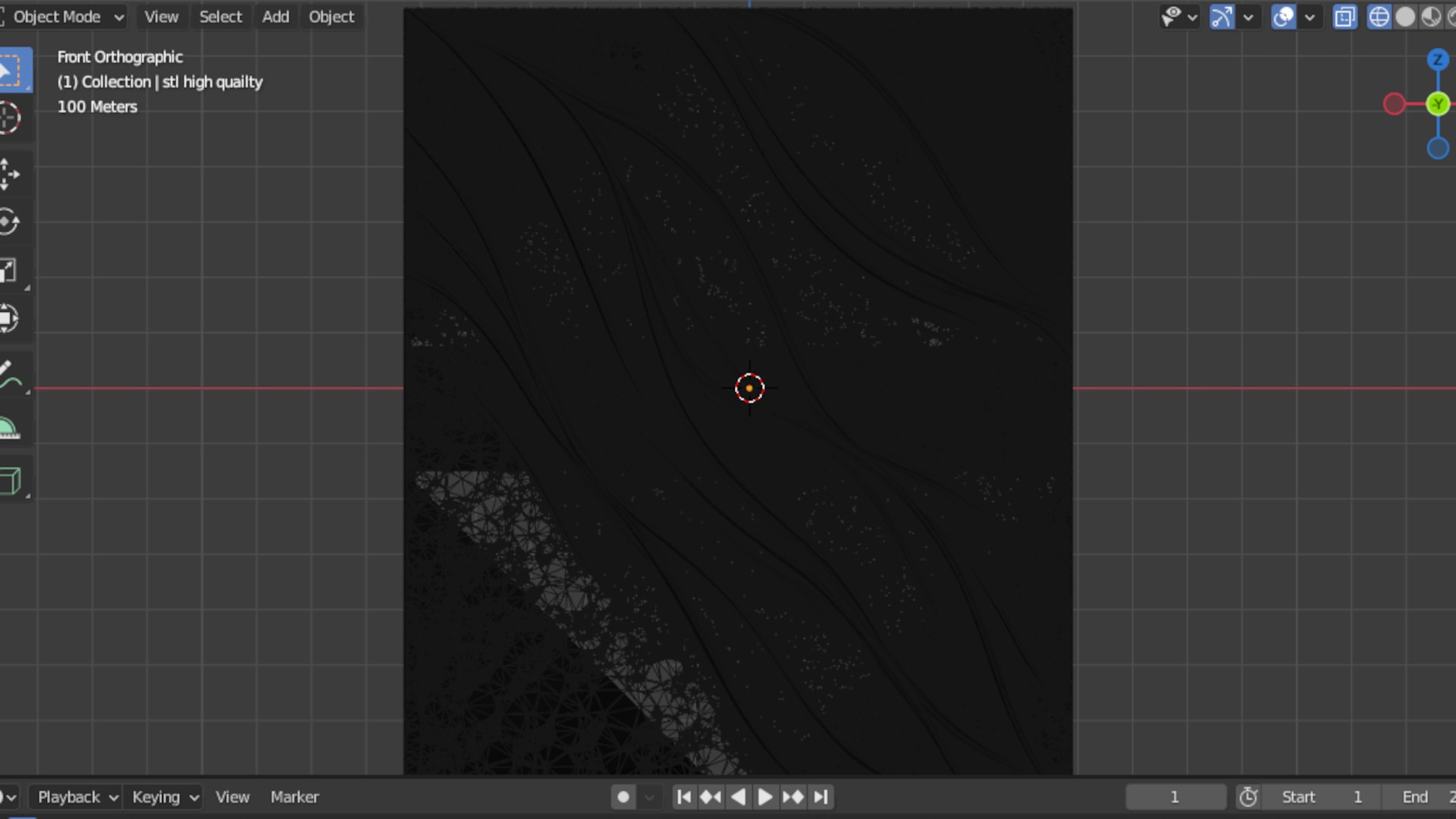Toggle auto keying record button
The width and height of the screenshot is (1456, 819).
(x=623, y=797)
